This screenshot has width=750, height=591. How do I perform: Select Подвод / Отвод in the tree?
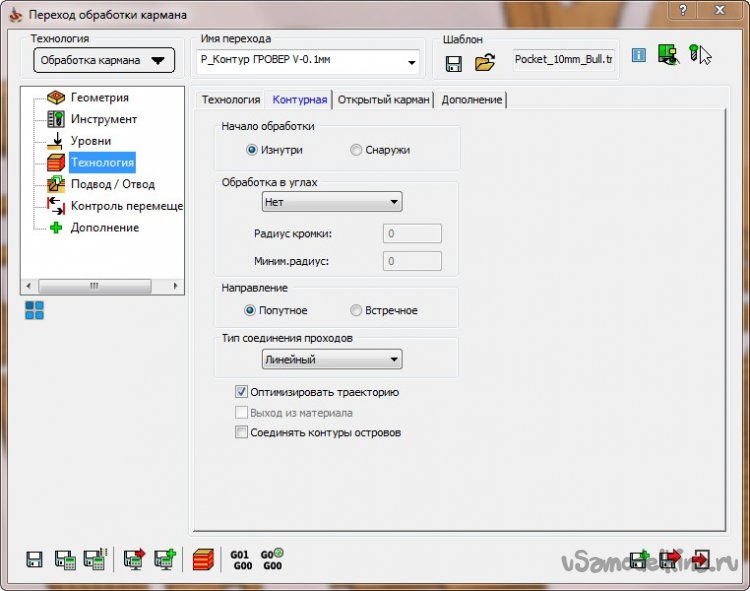coord(112,184)
